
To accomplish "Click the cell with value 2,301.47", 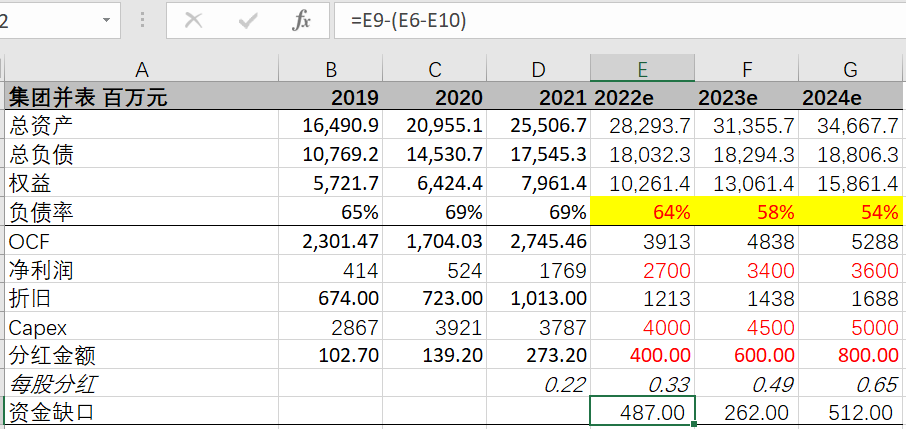I will click(x=331, y=241).
